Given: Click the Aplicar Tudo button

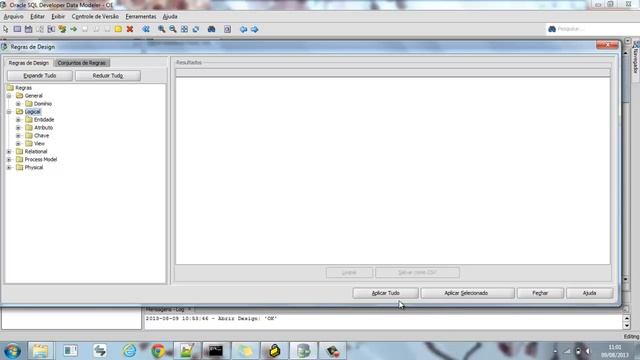Looking at the screenshot, I should pos(385,293).
